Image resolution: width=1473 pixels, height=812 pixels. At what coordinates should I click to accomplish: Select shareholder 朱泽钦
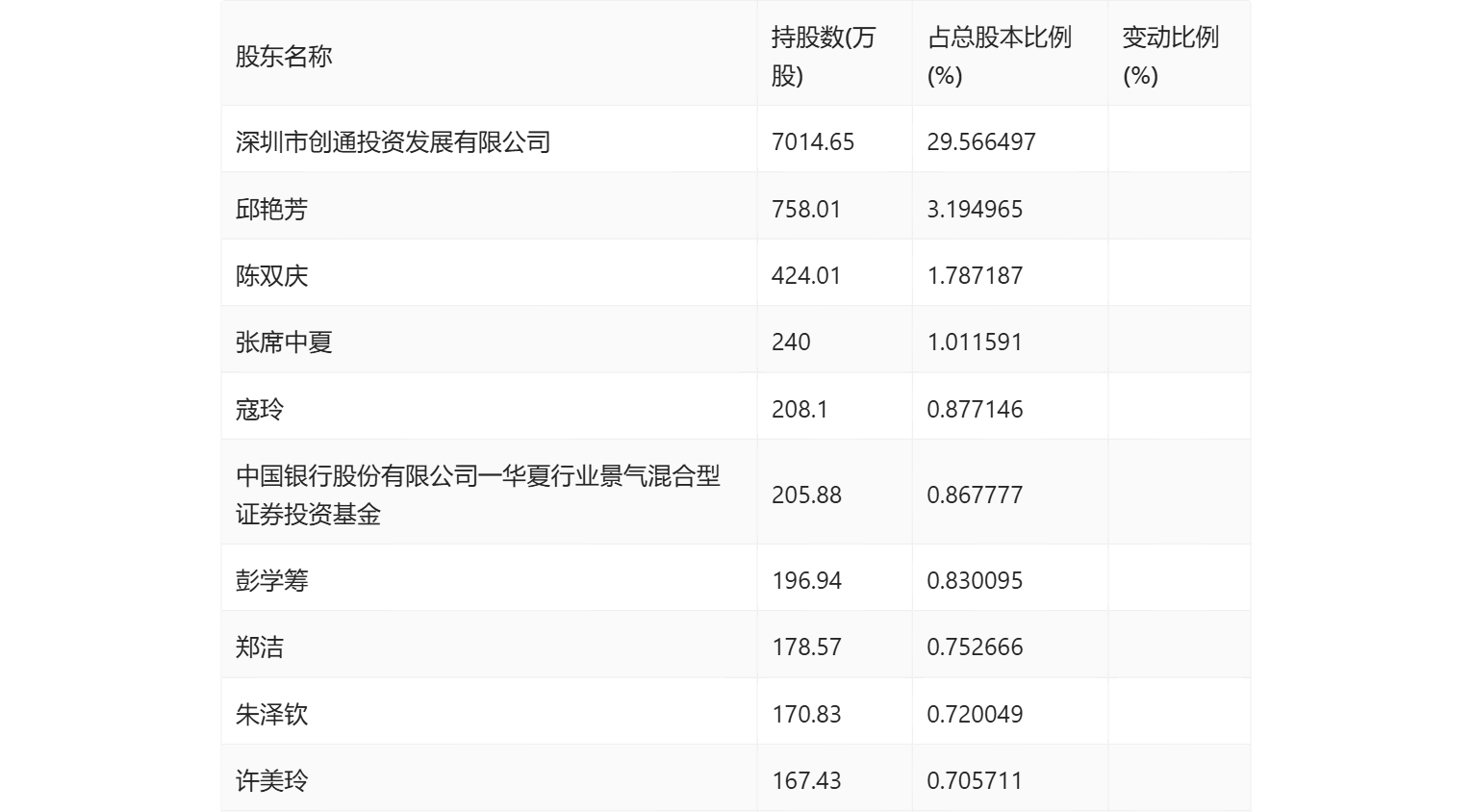[272, 715]
